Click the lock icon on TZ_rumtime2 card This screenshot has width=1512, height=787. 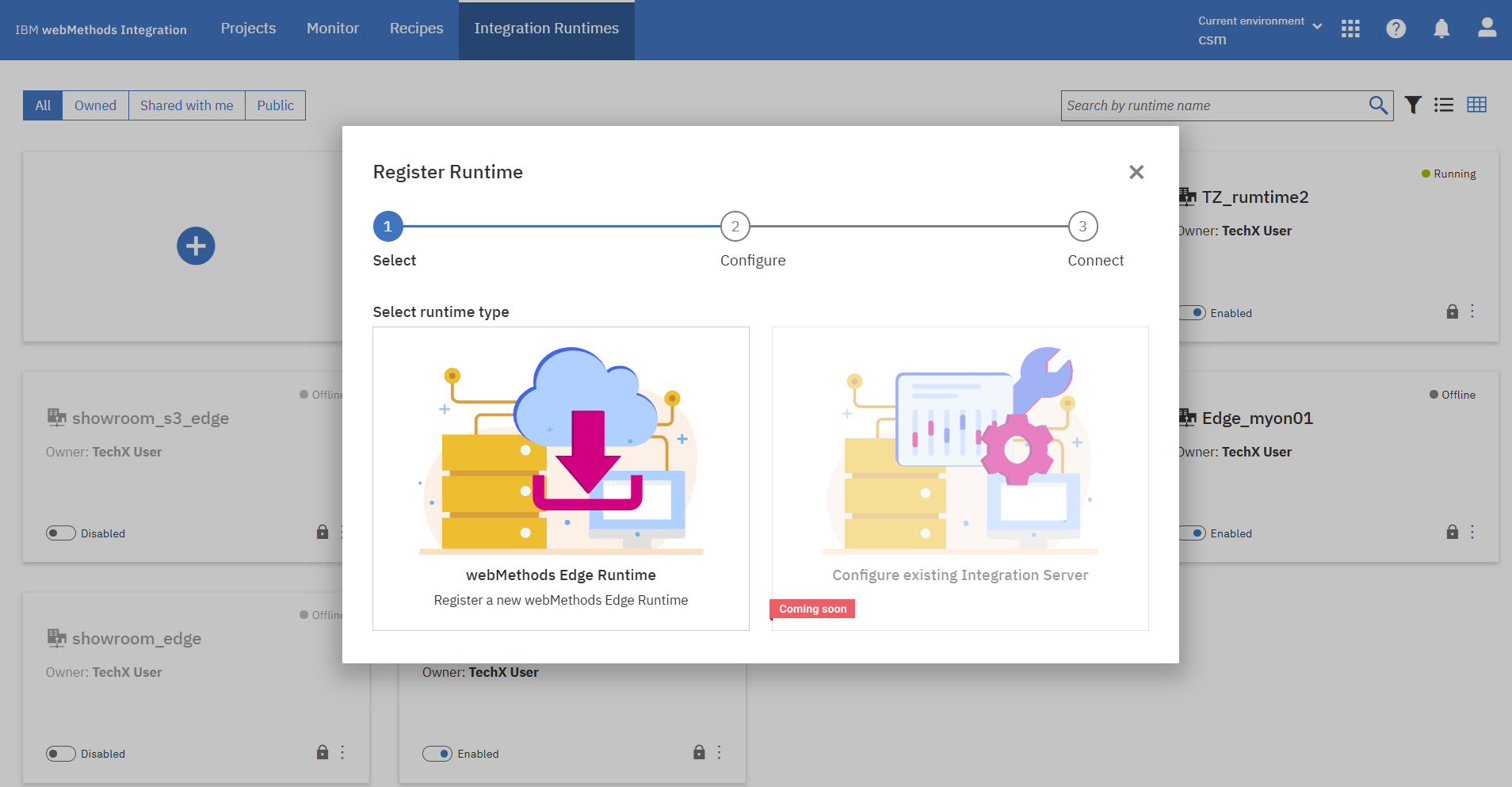1453,311
